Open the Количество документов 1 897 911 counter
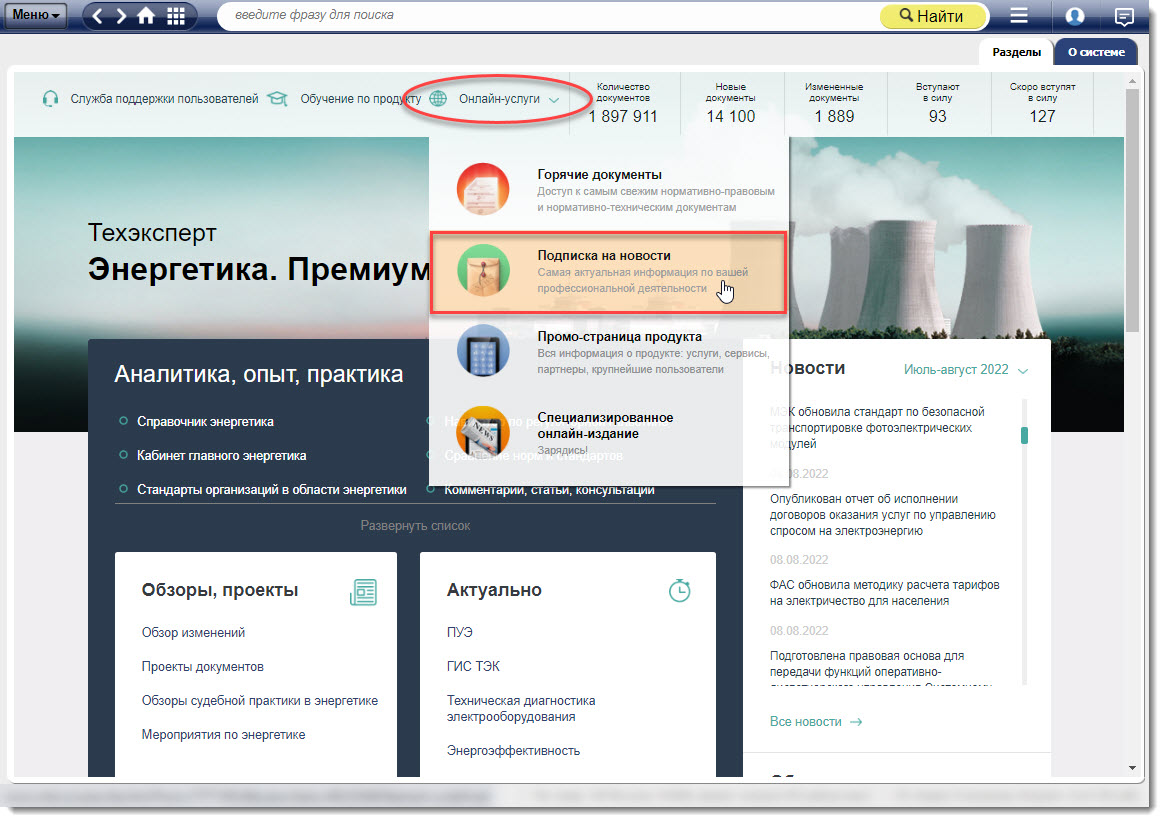This screenshot has height=822, width=1164. coord(623,103)
